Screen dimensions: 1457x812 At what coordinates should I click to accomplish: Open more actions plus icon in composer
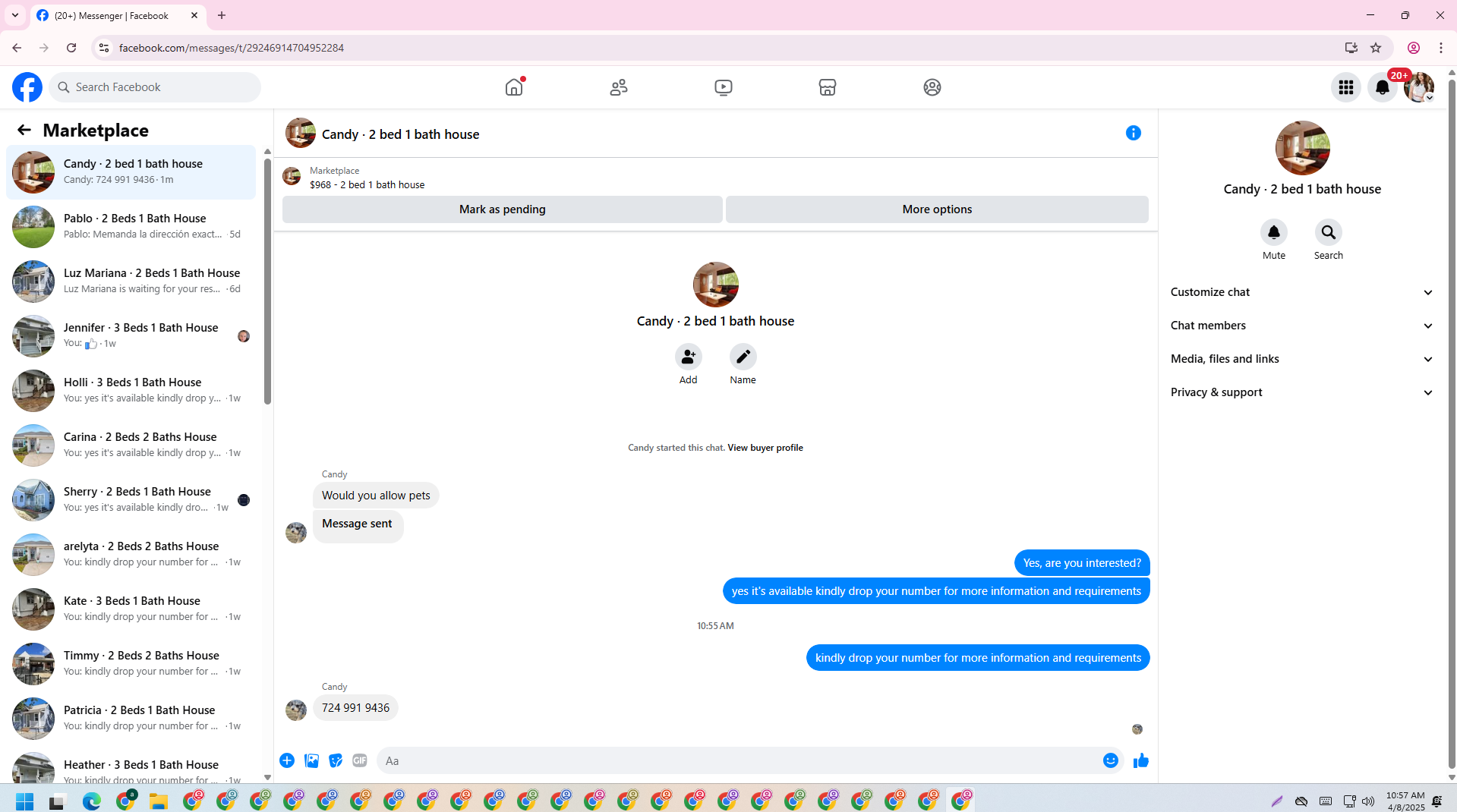(287, 760)
